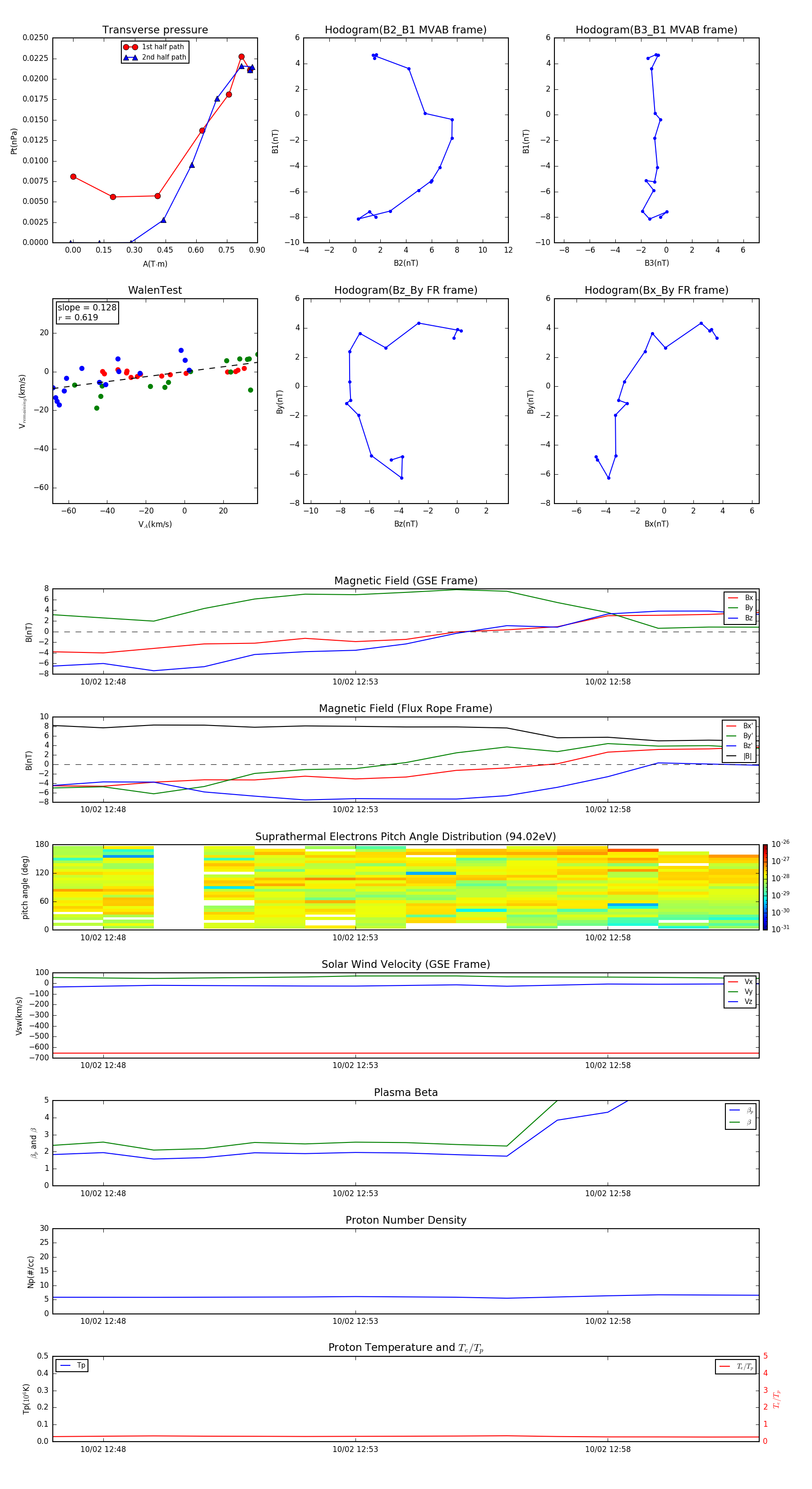Image resolution: width=812 pixels, height=1489 pixels.
Task: Click the pitch angle distribution colorbar
Action: [x=765, y=887]
